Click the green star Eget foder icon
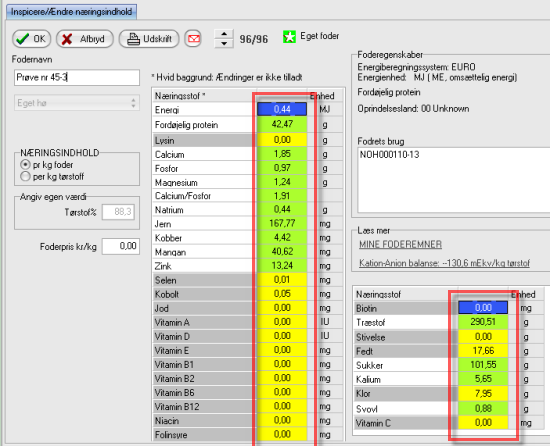550x446 pixels. point(289,36)
